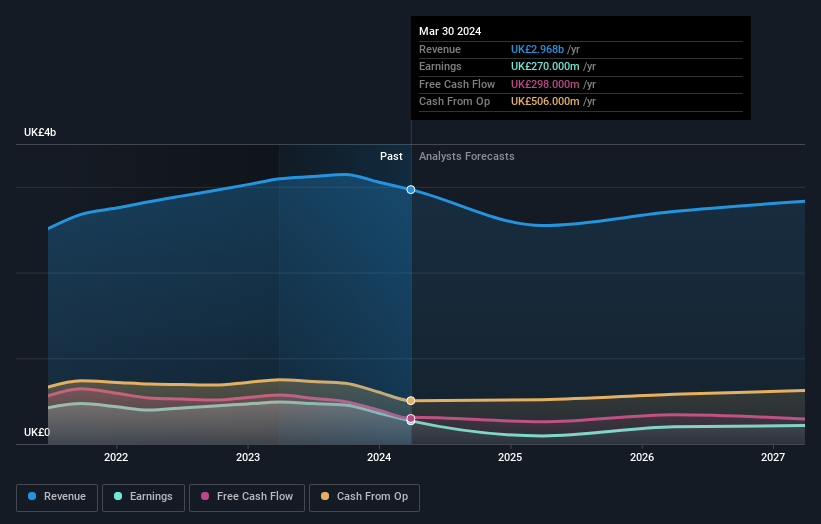The image size is (821, 524).
Task: Click the pink Free Cash Flow data point
Action: (411, 418)
